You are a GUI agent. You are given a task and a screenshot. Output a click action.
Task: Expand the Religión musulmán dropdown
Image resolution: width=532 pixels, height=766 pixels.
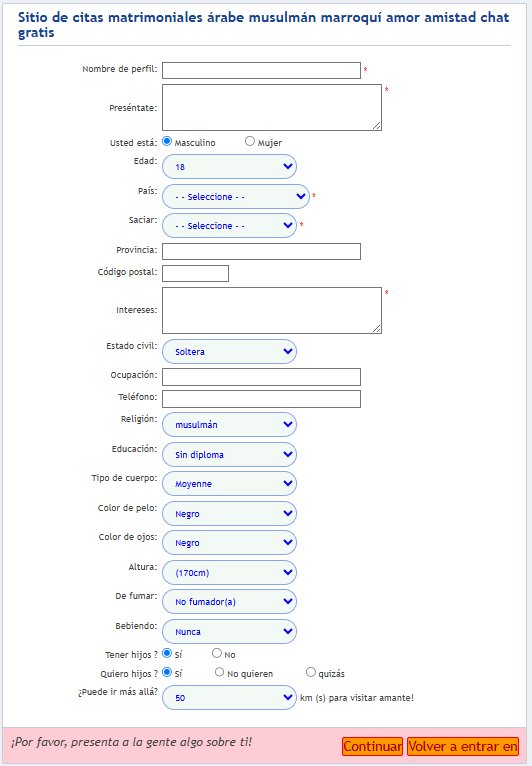coord(229,425)
